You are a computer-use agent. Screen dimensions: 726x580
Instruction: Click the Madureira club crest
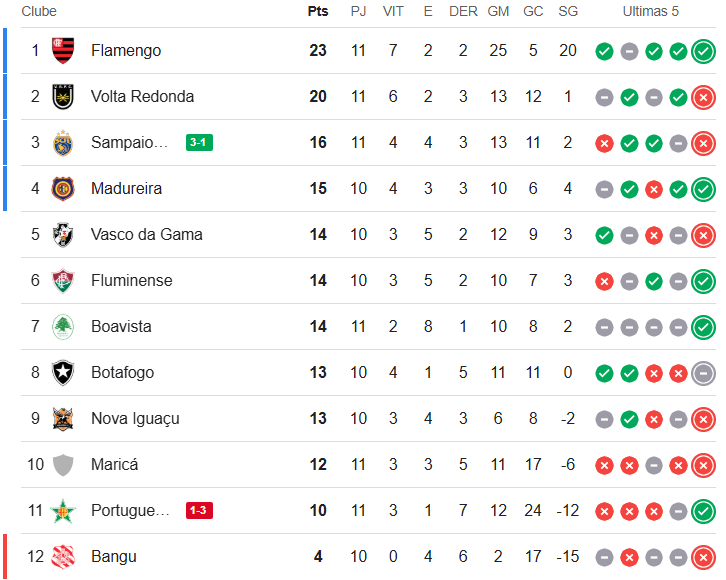pos(63,188)
